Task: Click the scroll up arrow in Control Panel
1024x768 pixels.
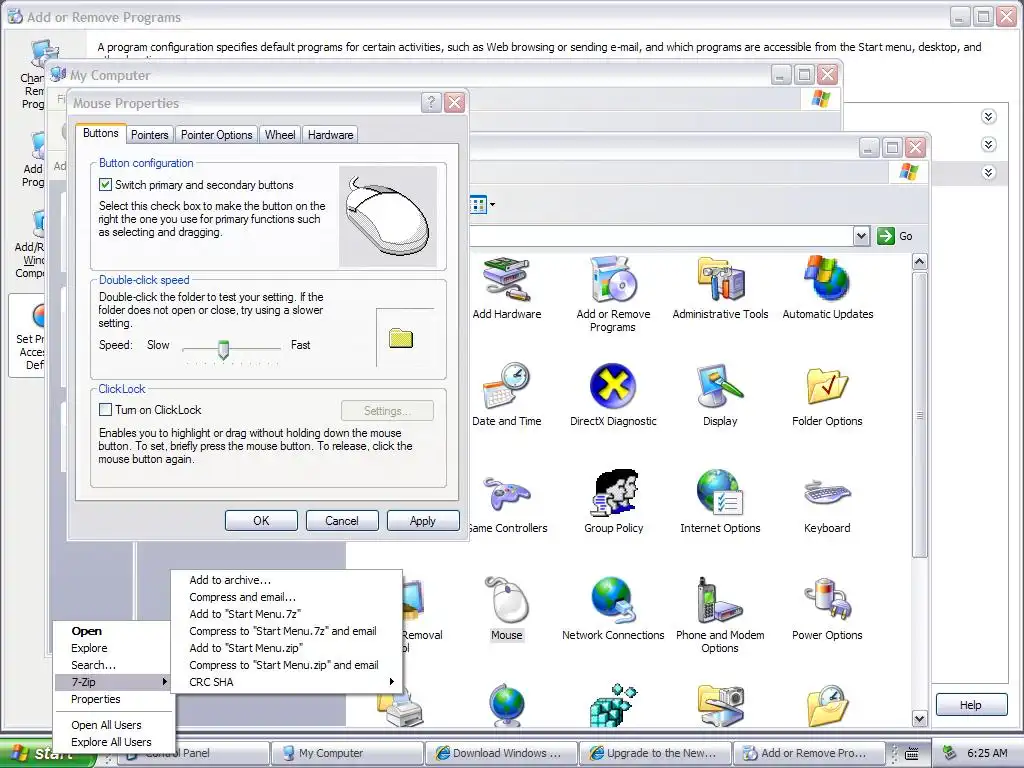Action: point(920,263)
